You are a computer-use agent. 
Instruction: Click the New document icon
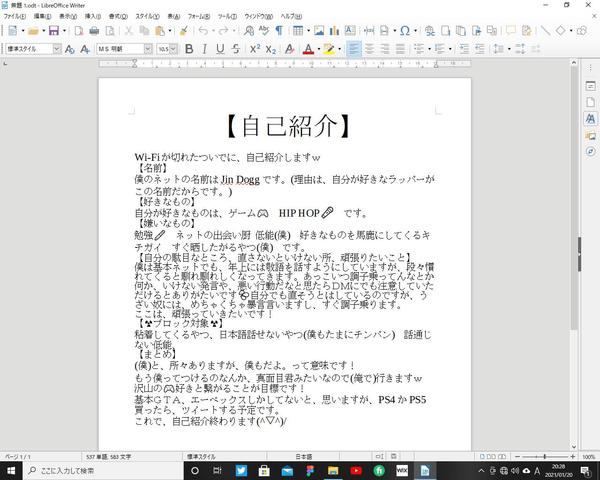click(x=13, y=31)
